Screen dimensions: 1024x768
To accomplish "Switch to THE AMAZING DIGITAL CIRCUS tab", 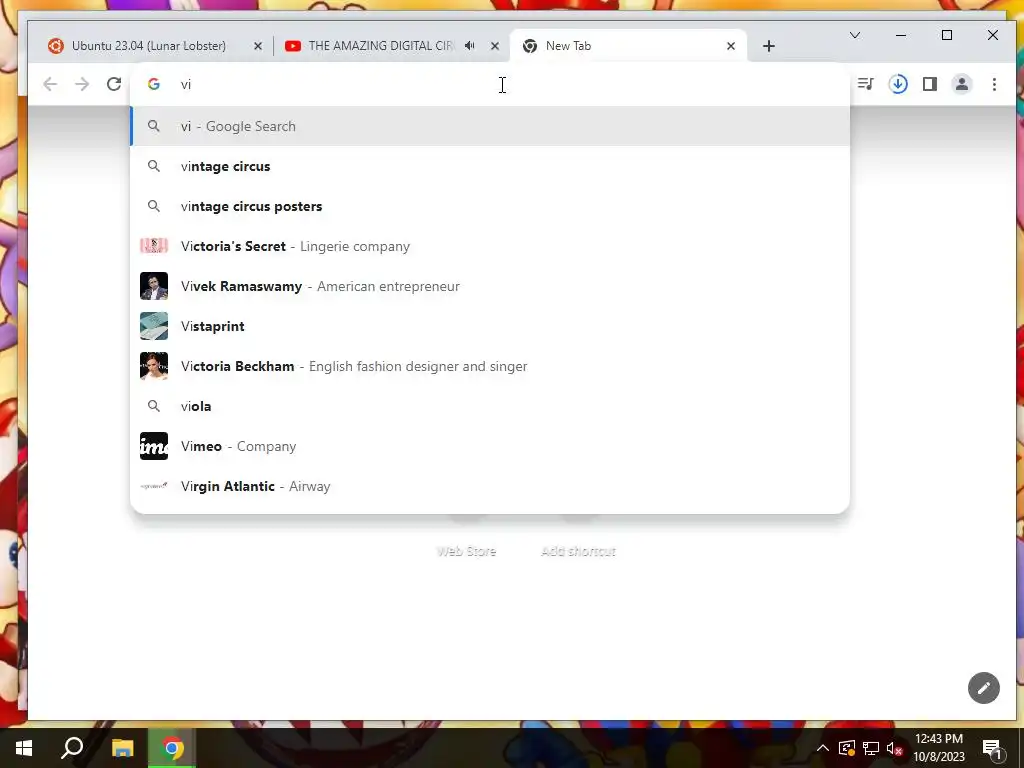I will (x=391, y=46).
